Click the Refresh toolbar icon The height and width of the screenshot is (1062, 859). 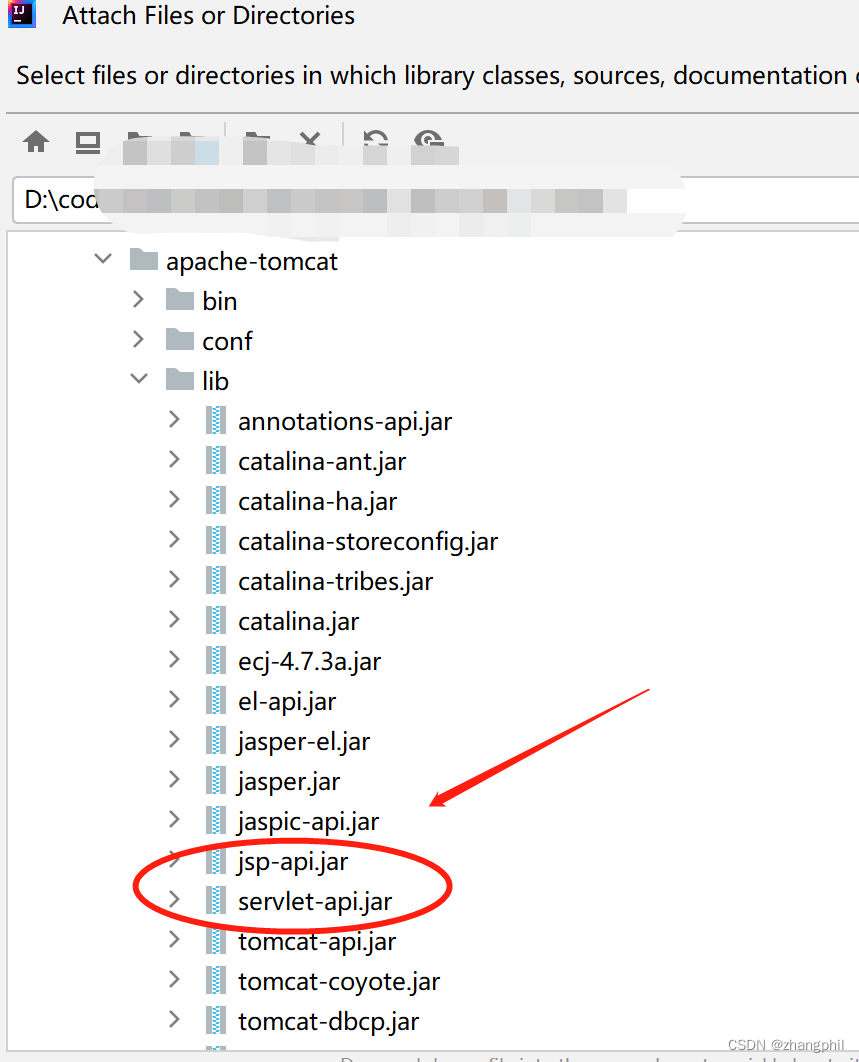point(374,141)
